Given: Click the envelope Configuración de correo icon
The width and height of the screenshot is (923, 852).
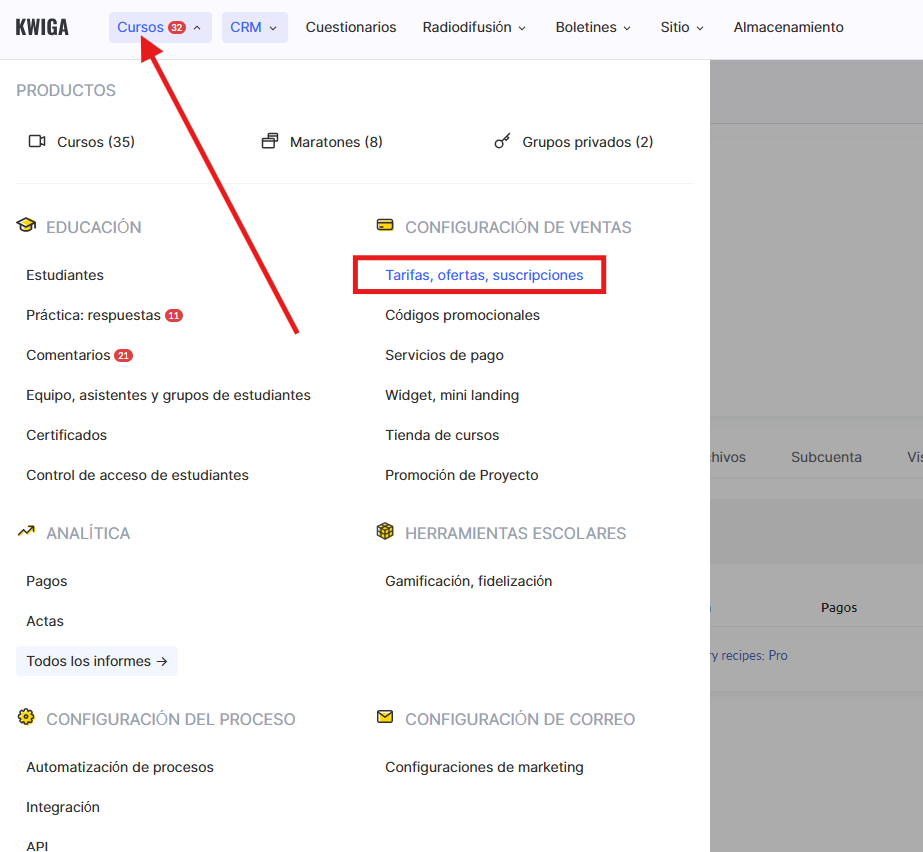Looking at the screenshot, I should pos(385,718).
